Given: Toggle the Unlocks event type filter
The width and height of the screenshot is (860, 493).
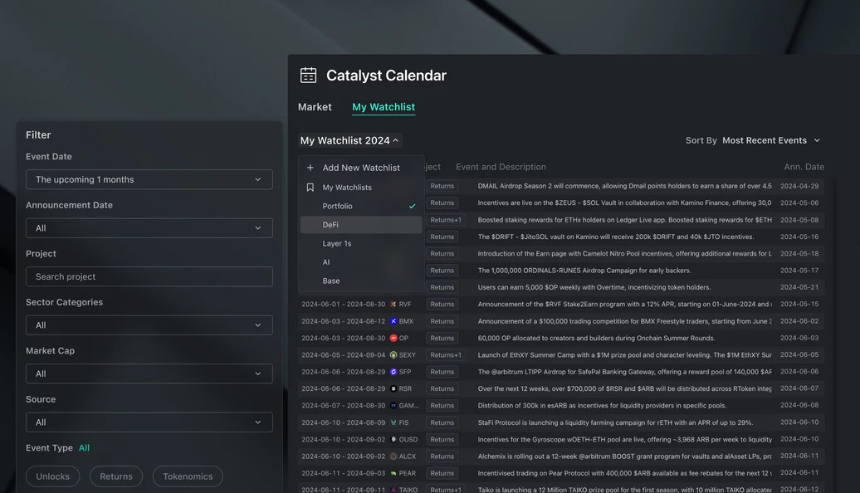Looking at the screenshot, I should point(53,477).
